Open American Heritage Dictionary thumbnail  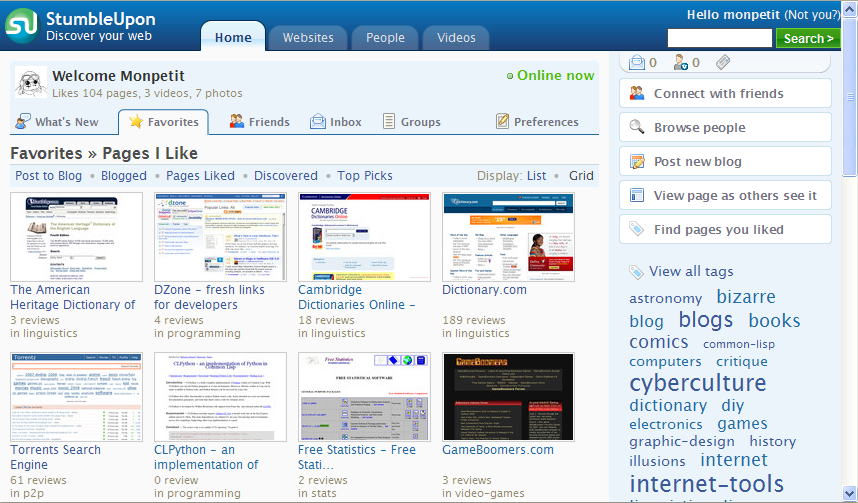coord(76,237)
